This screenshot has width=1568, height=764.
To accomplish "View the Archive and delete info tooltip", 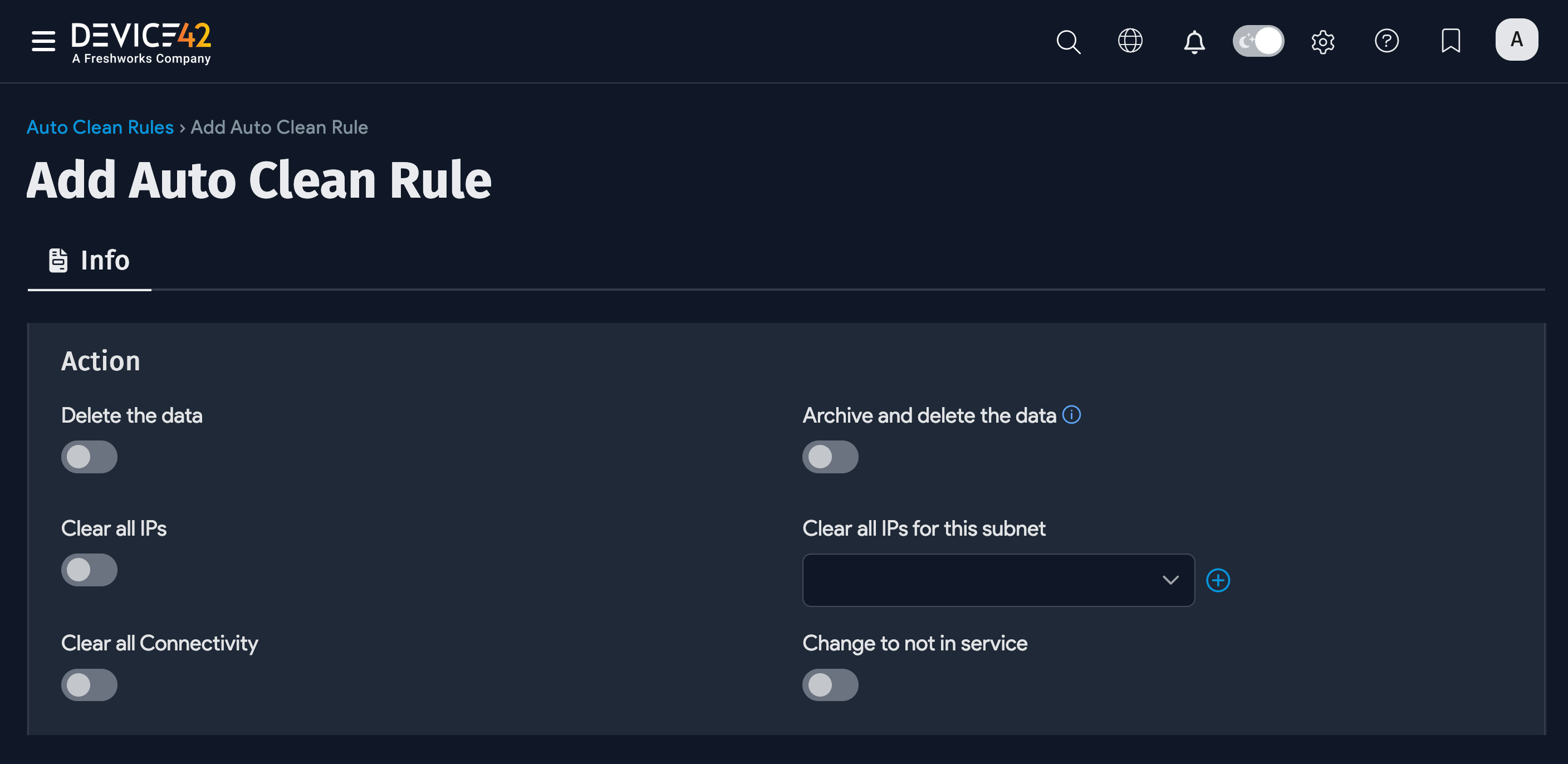I will pyautogui.click(x=1072, y=414).
